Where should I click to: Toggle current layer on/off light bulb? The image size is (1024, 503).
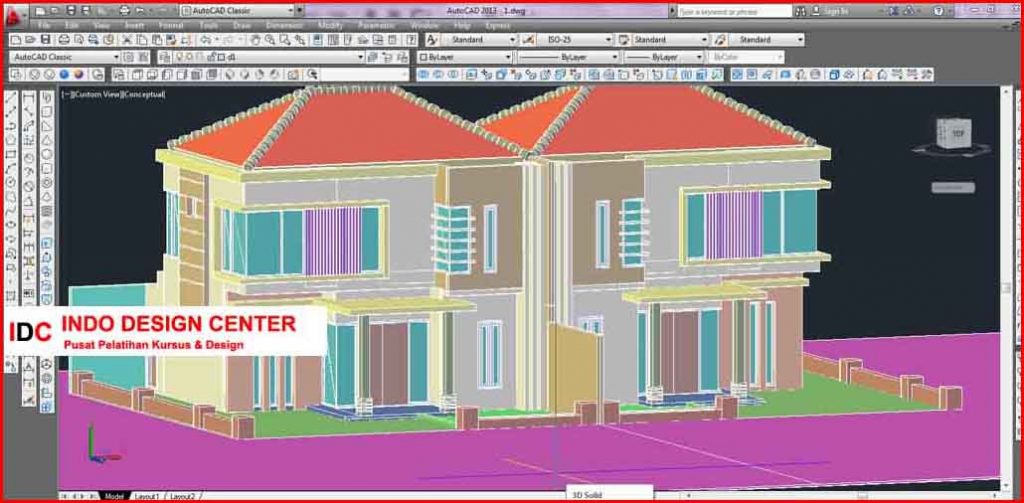pos(180,57)
